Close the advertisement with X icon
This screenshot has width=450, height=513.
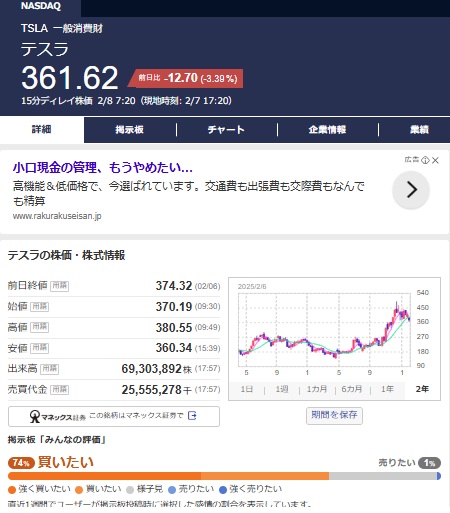pyautogui.click(x=435, y=160)
